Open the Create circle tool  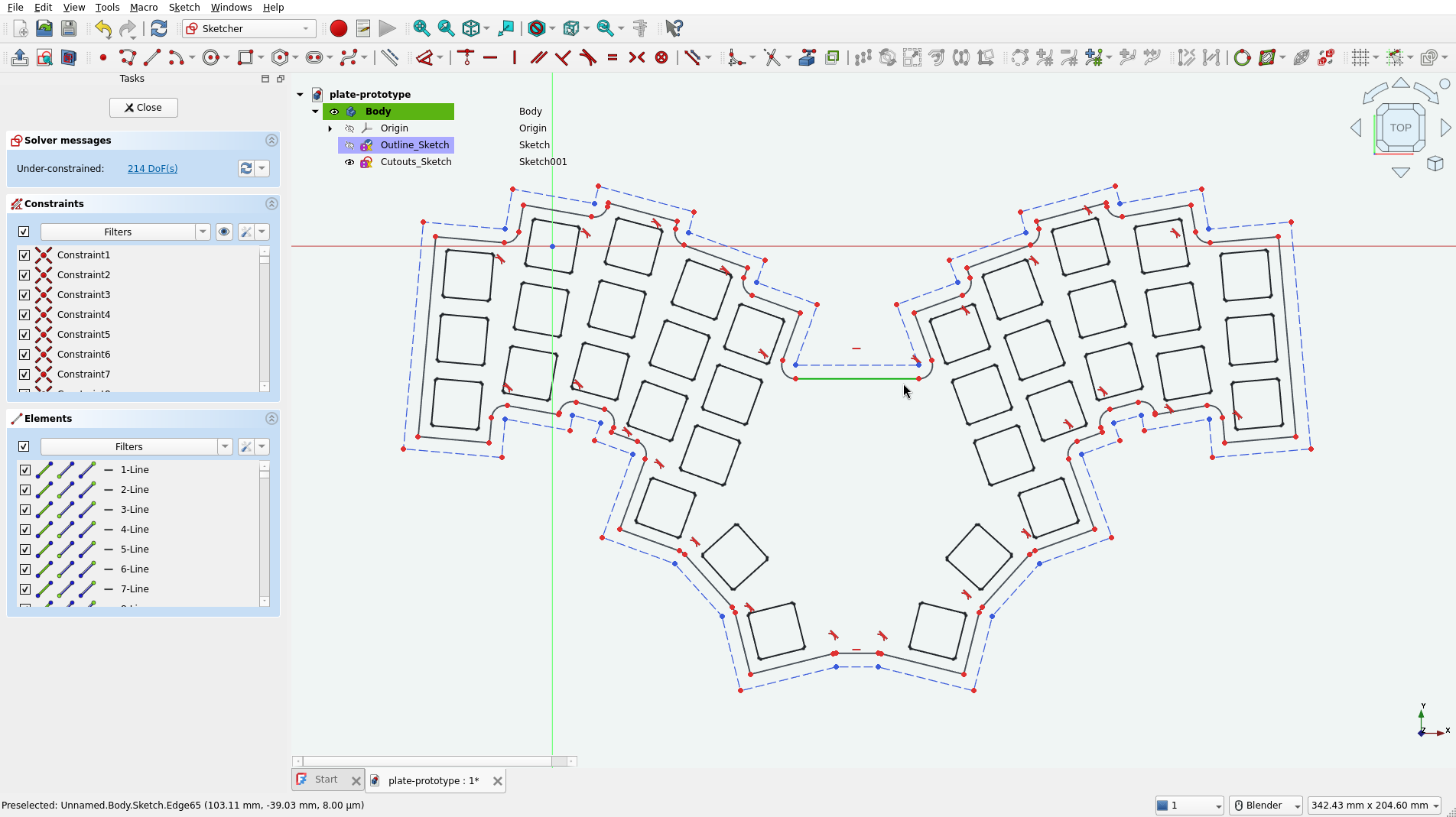pos(210,57)
